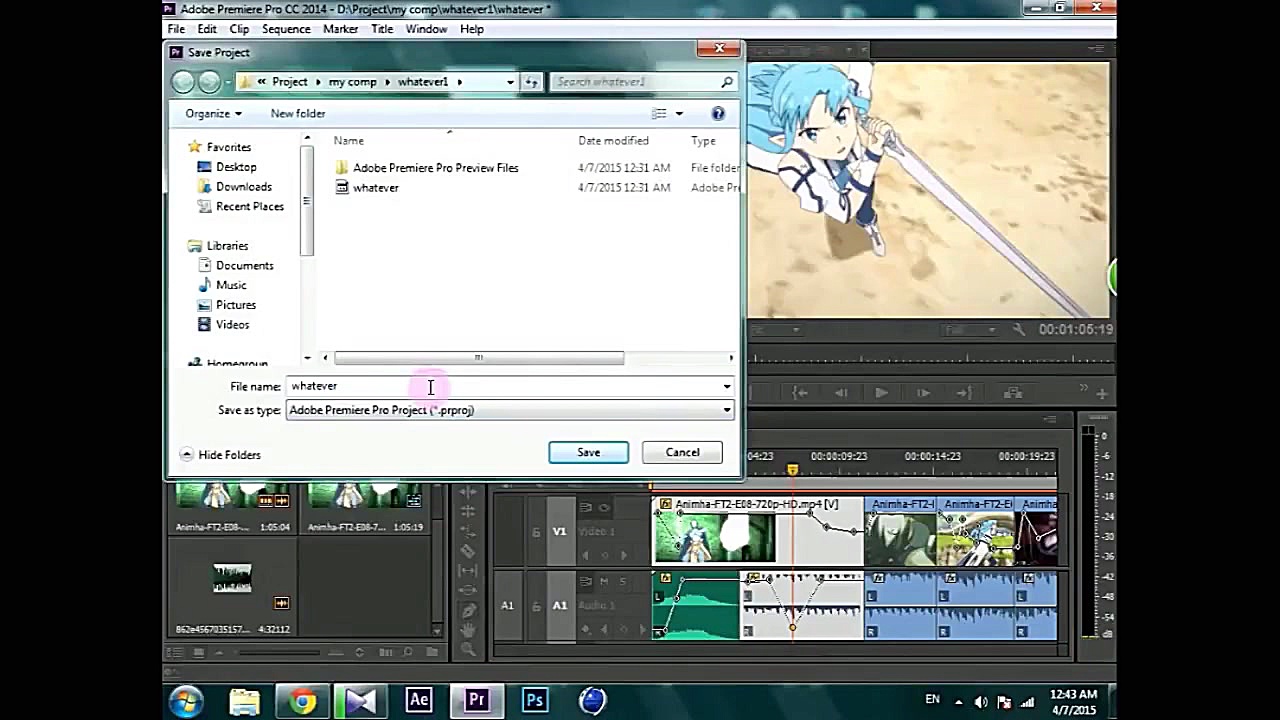The image size is (1280, 720).
Task: Select the Zoom tool magnifier
Action: [468, 650]
